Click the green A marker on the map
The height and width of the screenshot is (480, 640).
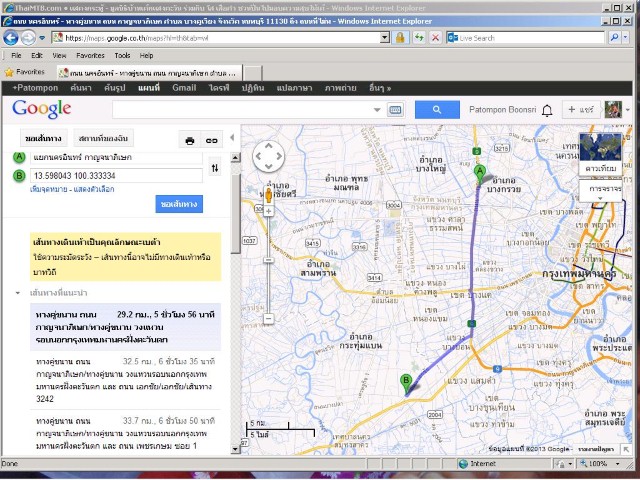tap(480, 174)
